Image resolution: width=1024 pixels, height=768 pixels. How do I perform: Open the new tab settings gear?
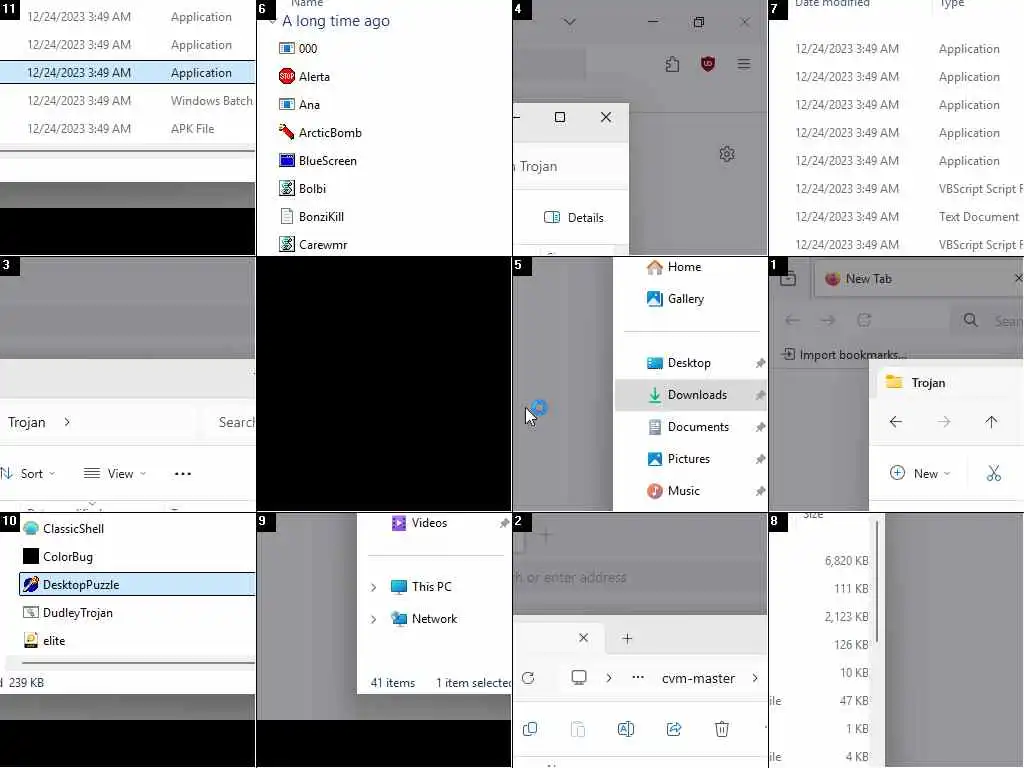tap(727, 154)
